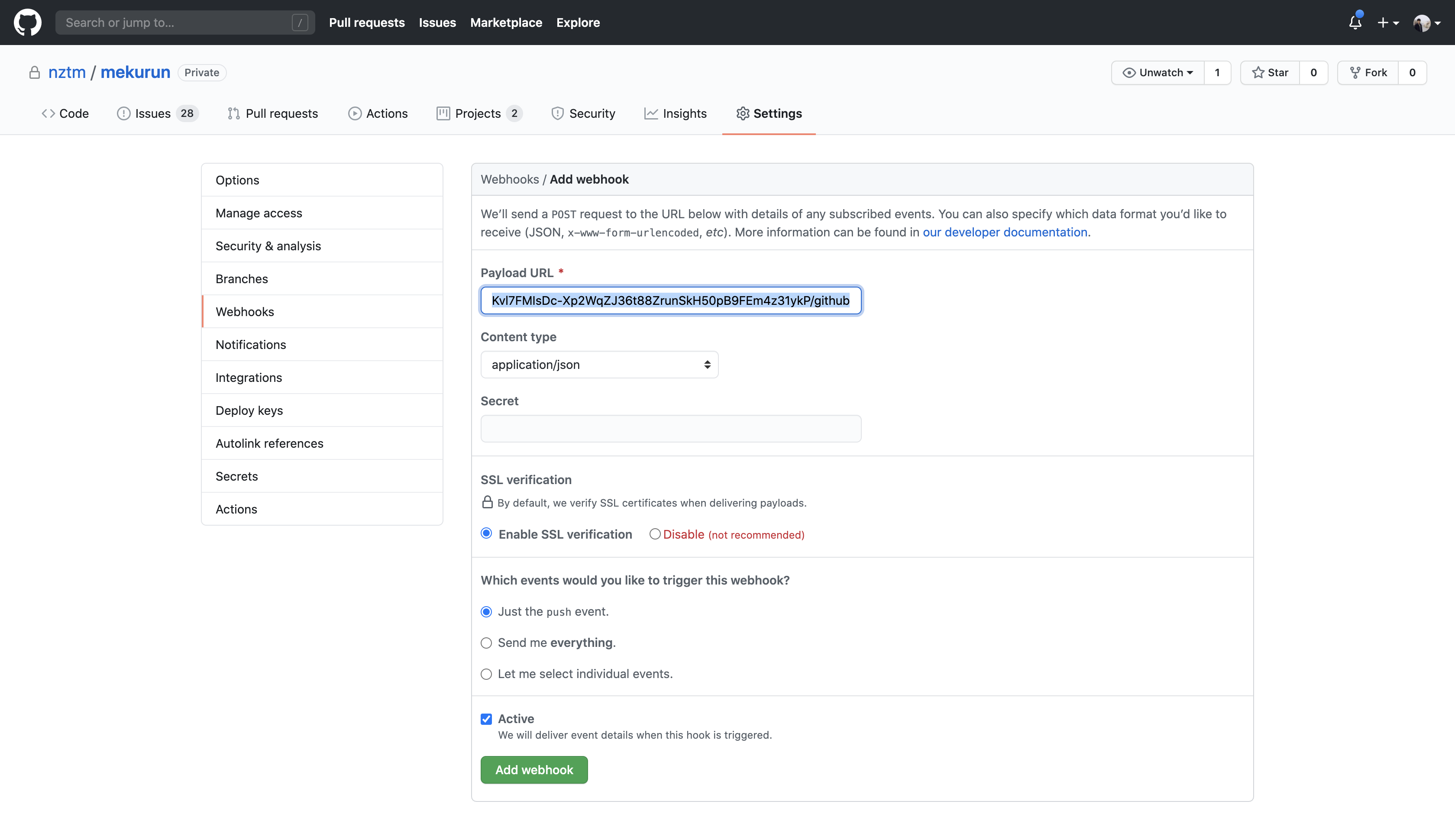
Task: Open the Content type dropdown
Action: (599, 365)
